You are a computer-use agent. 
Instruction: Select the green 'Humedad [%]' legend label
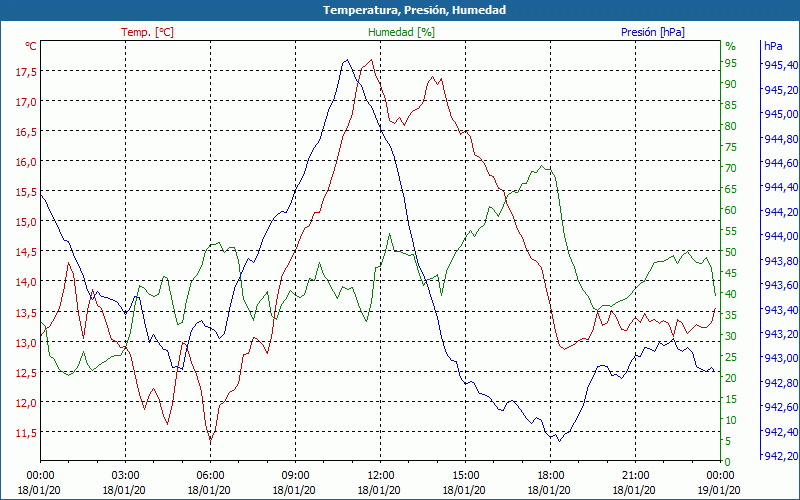pos(402,32)
